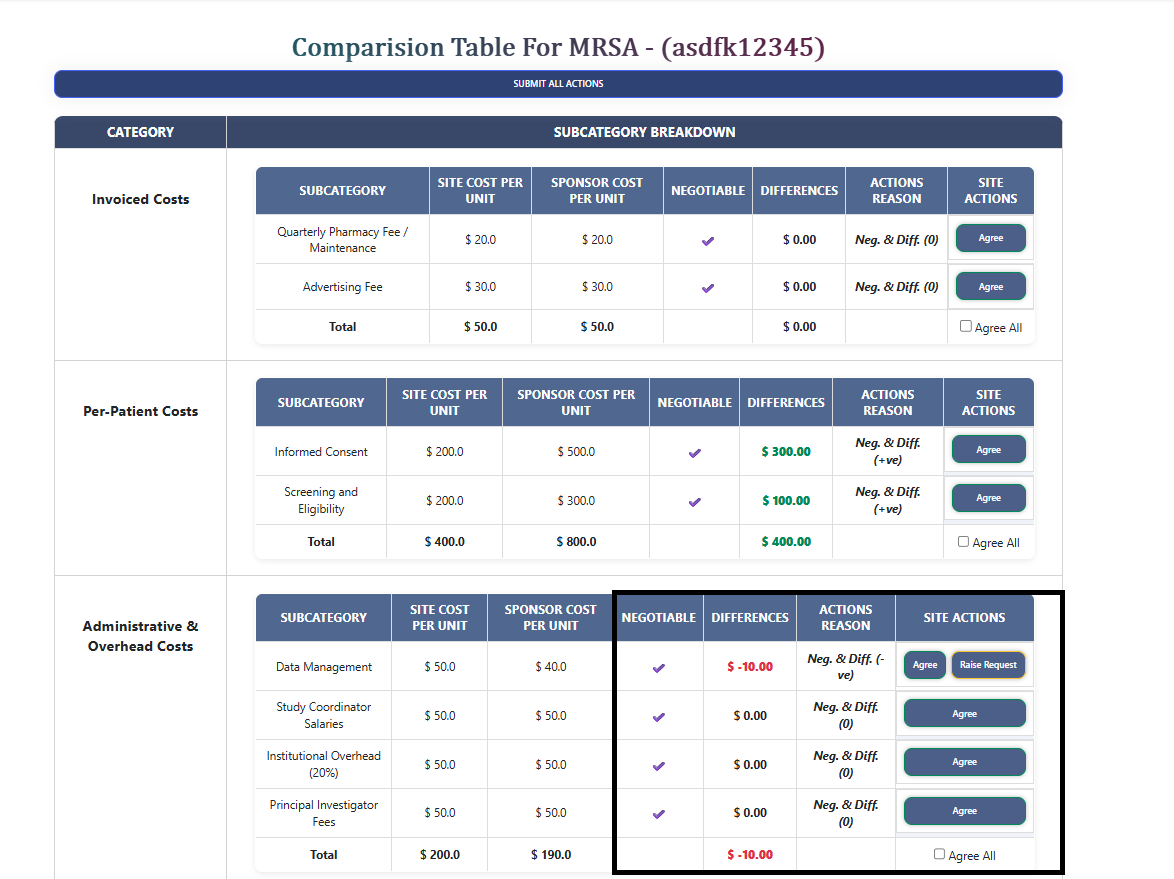Image resolution: width=1174 pixels, height=879 pixels.
Task: Select the Category column header
Action: (x=140, y=131)
